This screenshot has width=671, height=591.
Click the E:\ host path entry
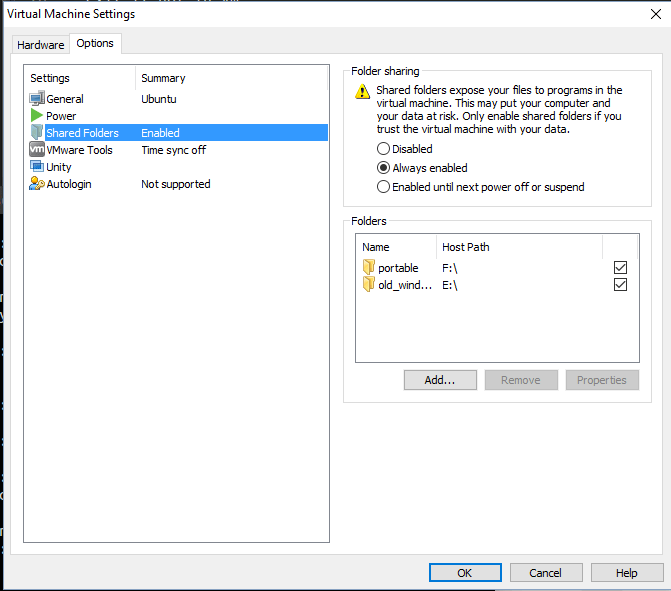(450, 285)
